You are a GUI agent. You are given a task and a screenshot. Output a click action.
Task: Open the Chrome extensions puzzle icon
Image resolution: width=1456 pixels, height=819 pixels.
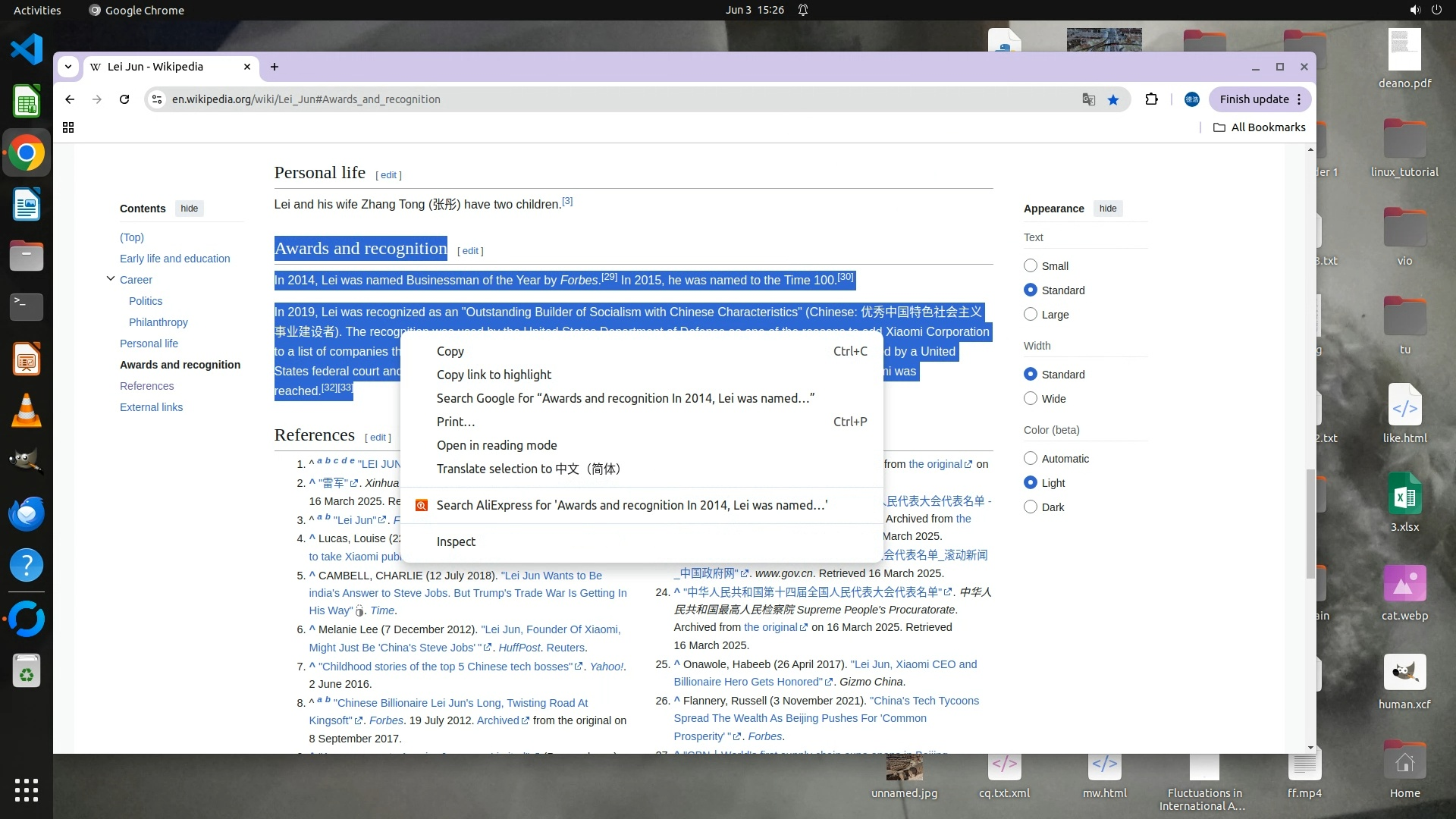click(1151, 99)
